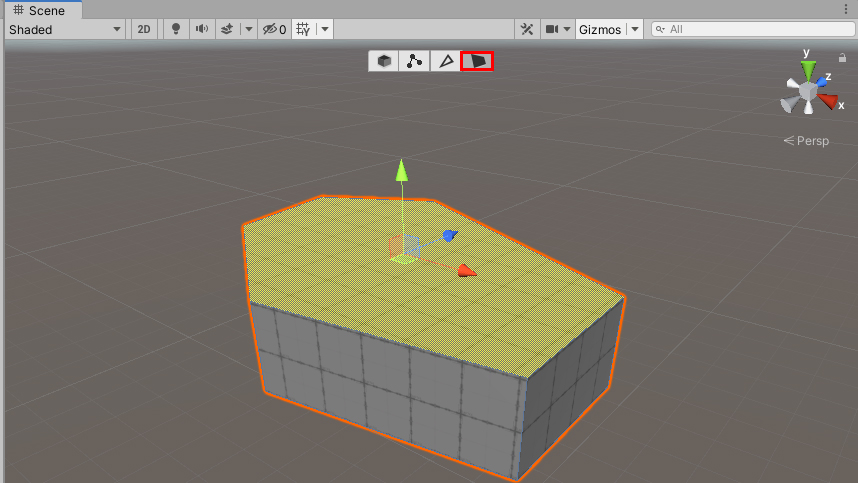Mute scene audio toggle

201,29
